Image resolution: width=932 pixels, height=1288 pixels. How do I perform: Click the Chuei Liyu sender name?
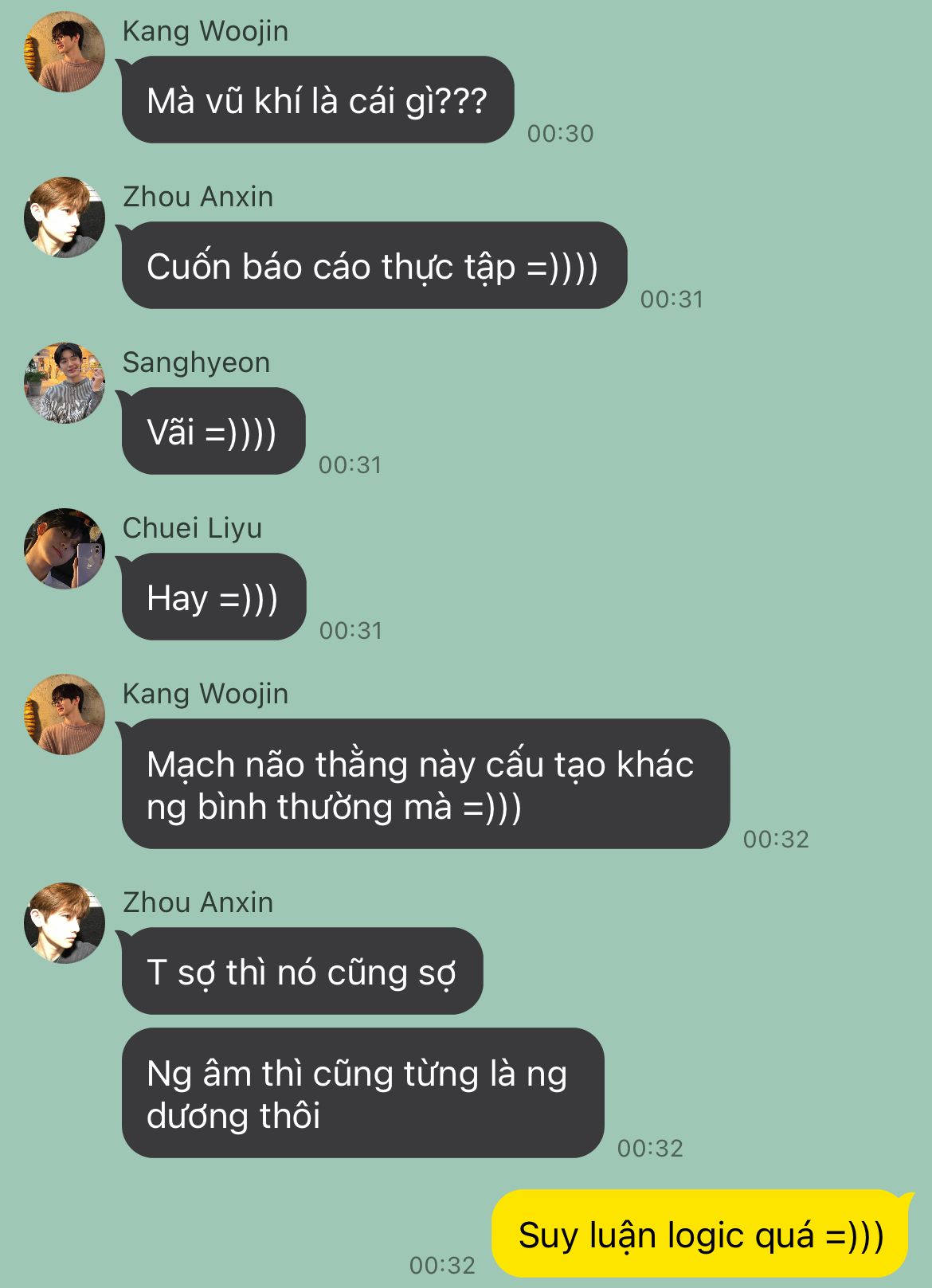tap(192, 528)
